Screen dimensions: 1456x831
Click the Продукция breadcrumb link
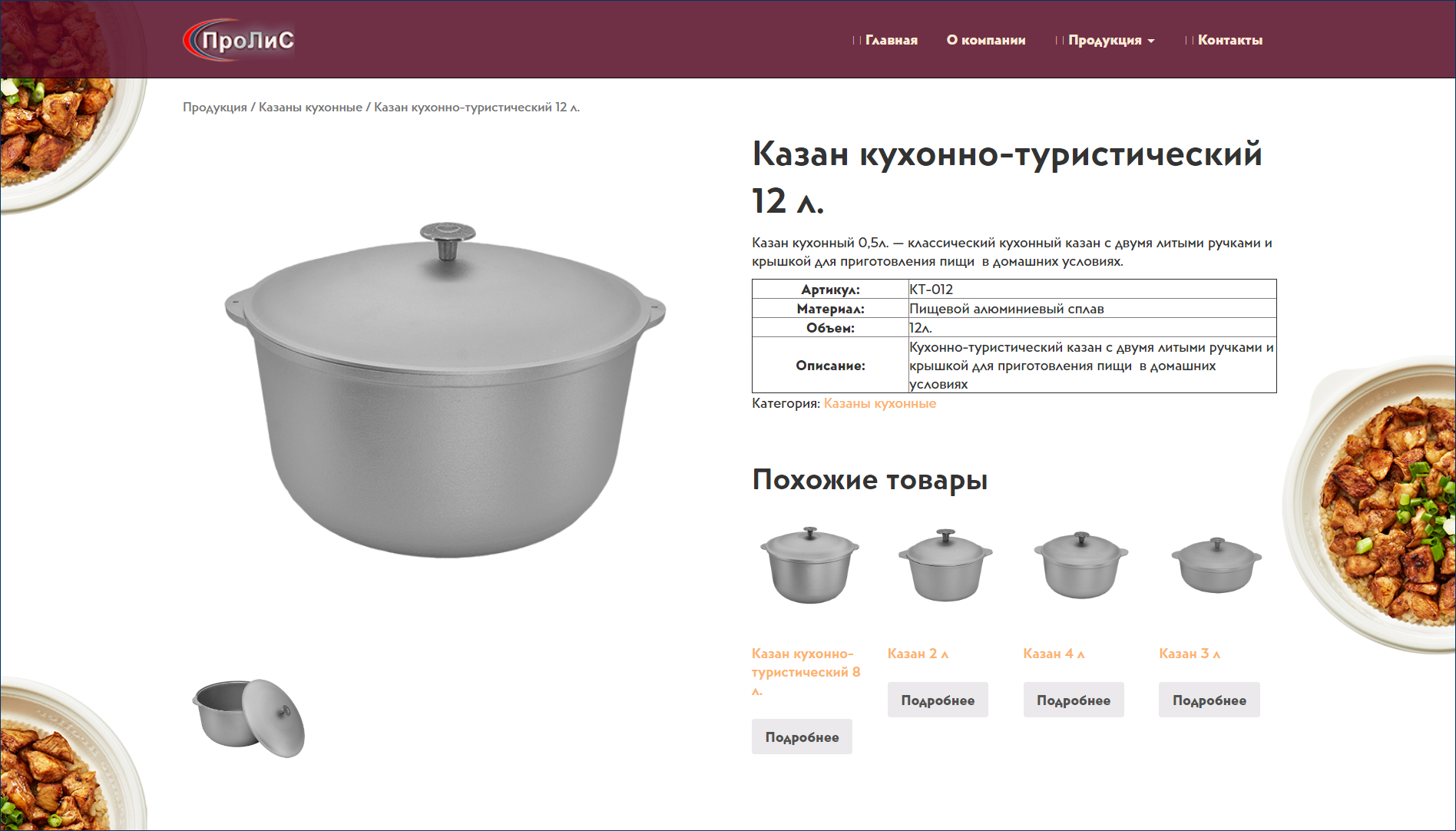(x=215, y=108)
